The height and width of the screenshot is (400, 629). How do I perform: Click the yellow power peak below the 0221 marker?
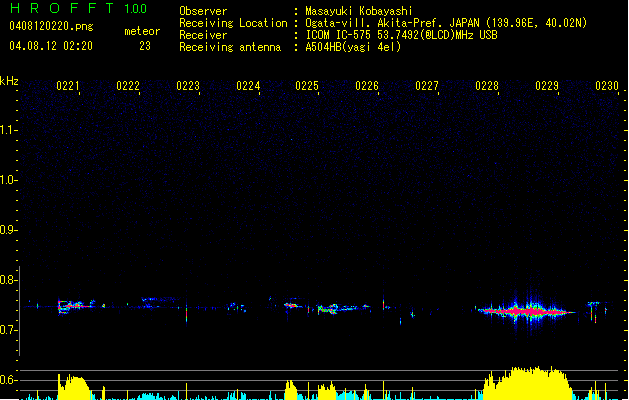tap(74, 387)
